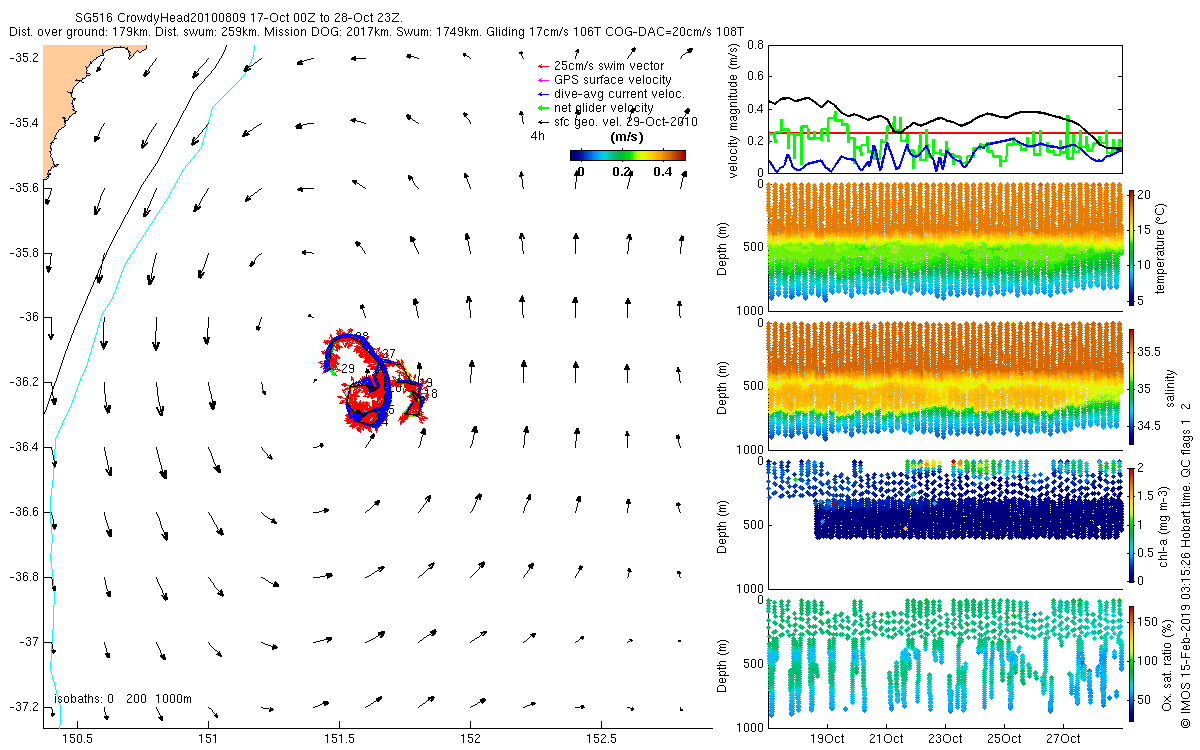
Task: Select the 'sfc geo. vel. 29-Oct-2010' legend entry
Action: point(617,121)
